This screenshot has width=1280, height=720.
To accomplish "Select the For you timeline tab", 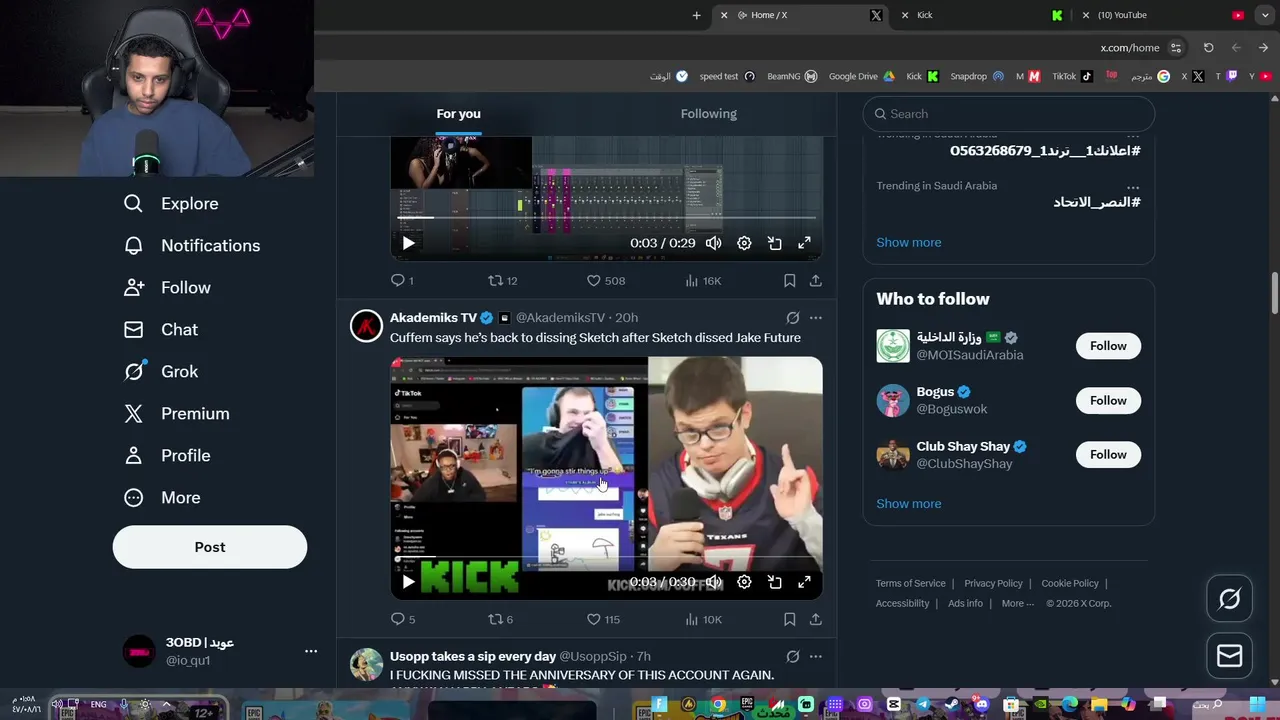I will [459, 114].
